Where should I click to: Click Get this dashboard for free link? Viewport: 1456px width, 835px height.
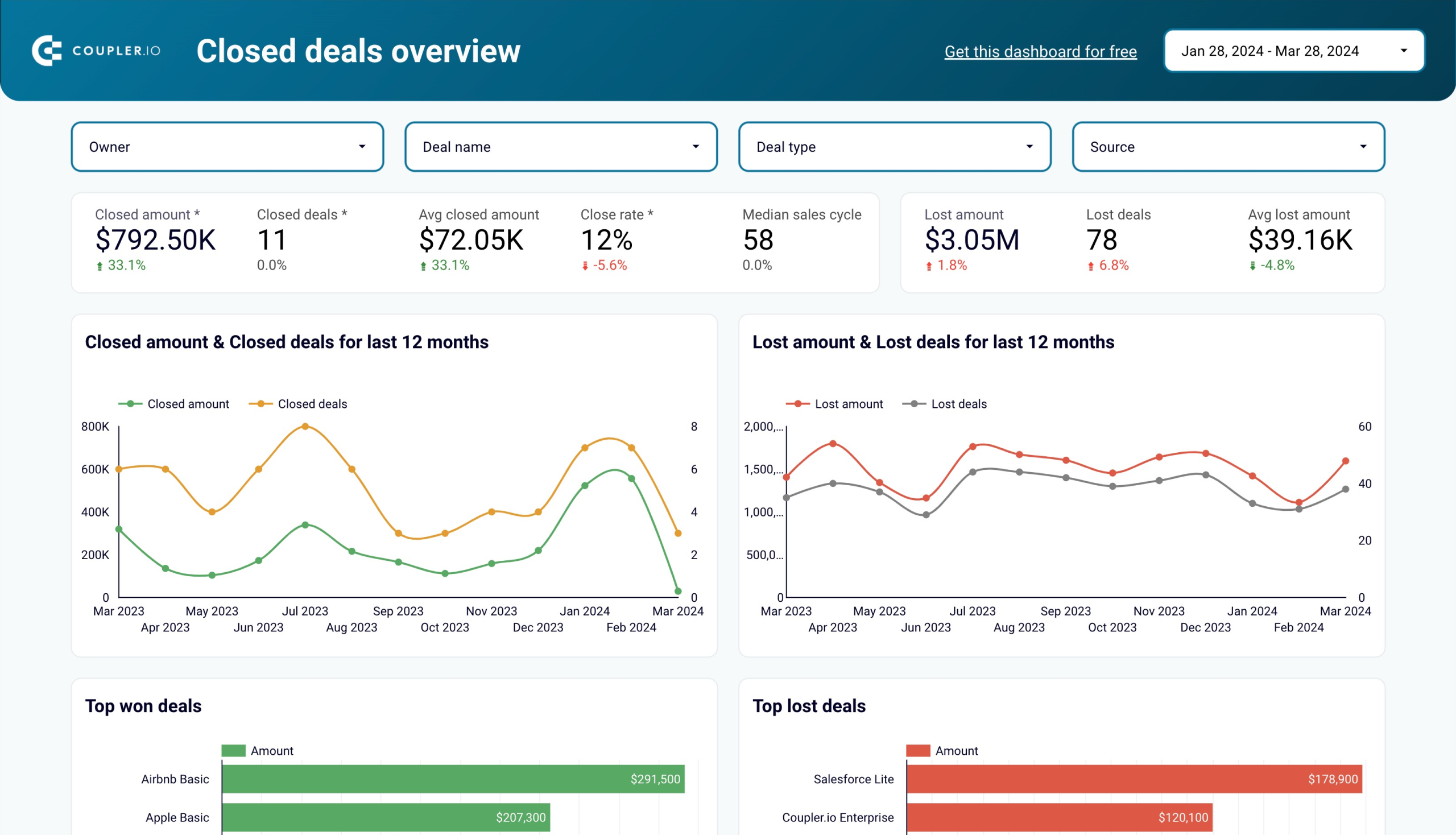click(x=1040, y=51)
